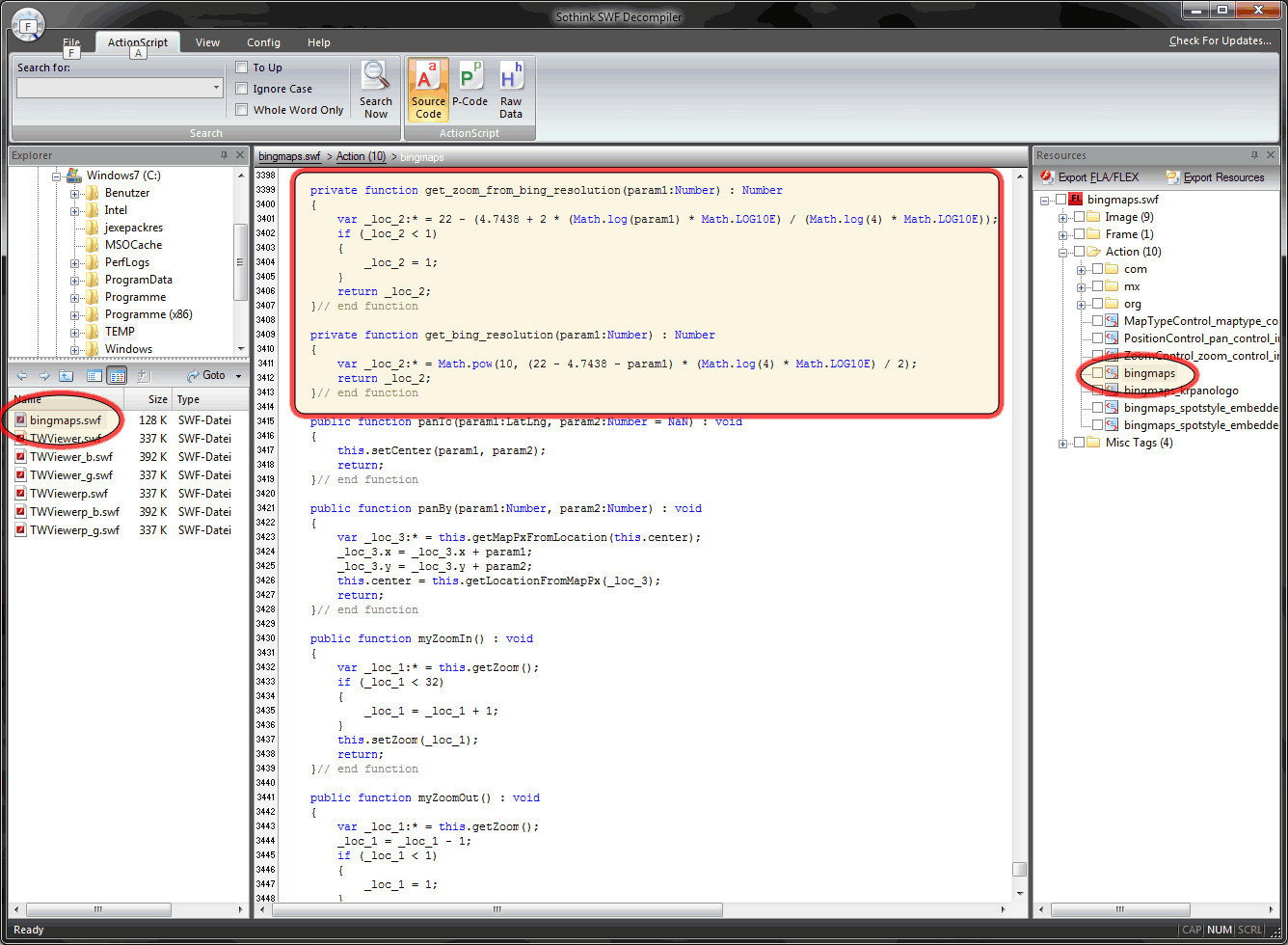
Task: Switch file list to details view
Action: (x=117, y=375)
